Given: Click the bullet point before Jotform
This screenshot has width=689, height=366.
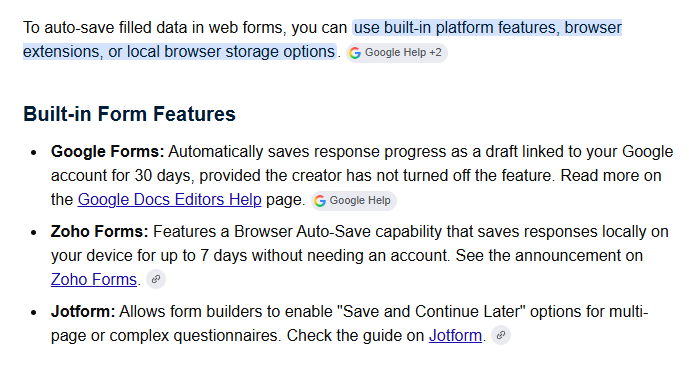Looking at the screenshot, I should pyautogui.click(x=34, y=312).
